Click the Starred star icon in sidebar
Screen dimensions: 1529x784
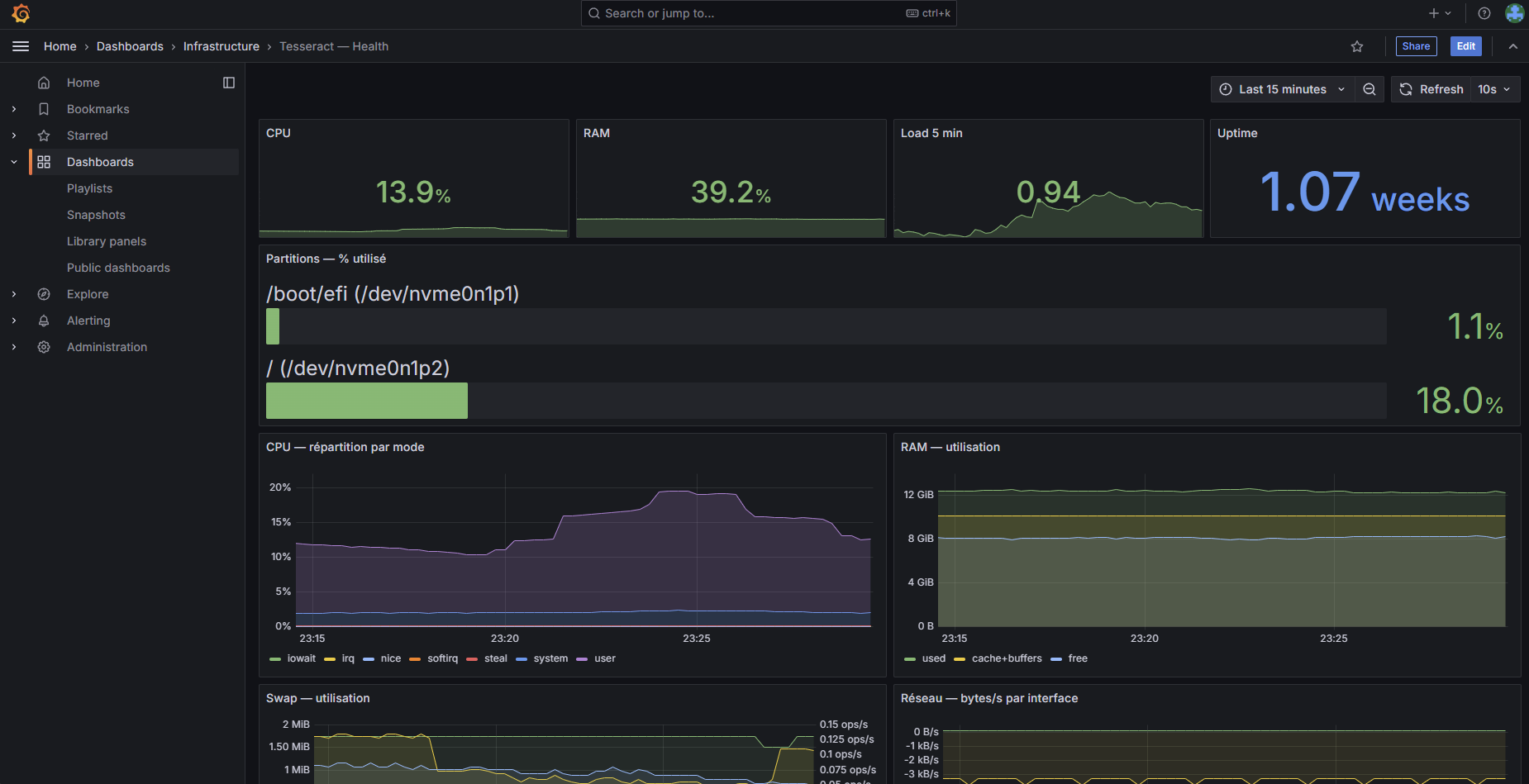point(44,135)
